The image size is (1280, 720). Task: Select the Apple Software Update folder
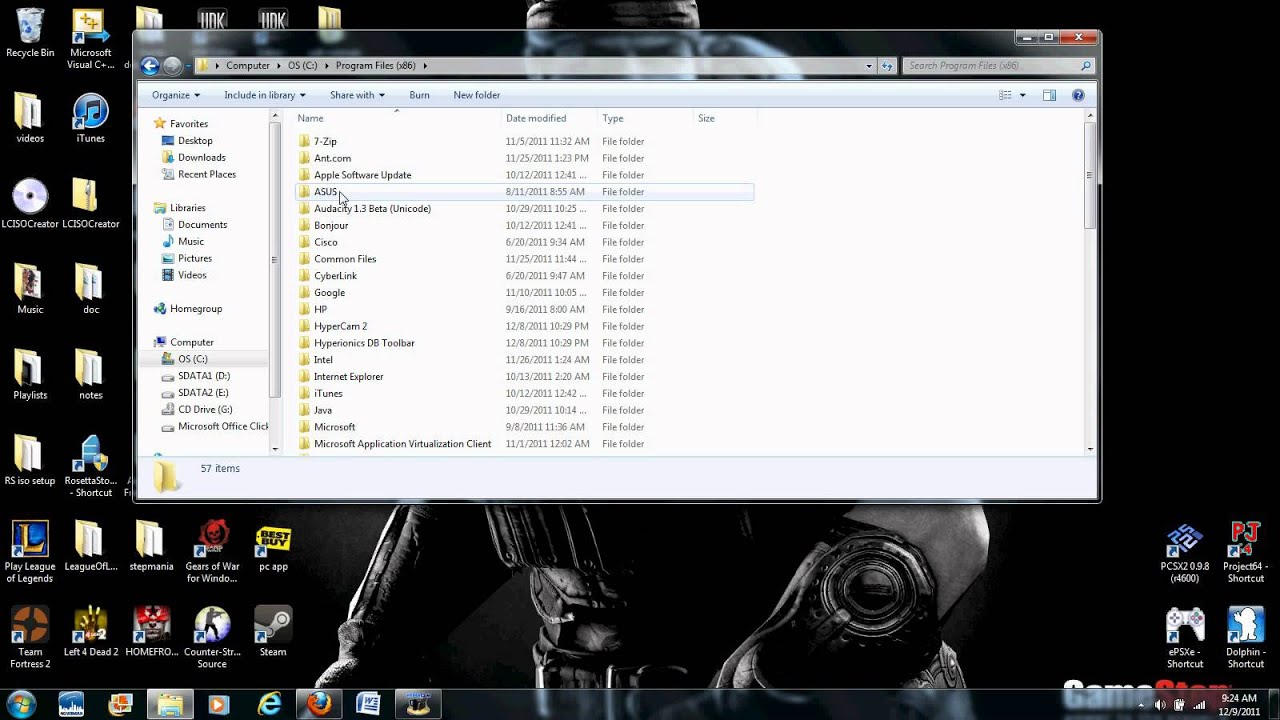(525, 175)
